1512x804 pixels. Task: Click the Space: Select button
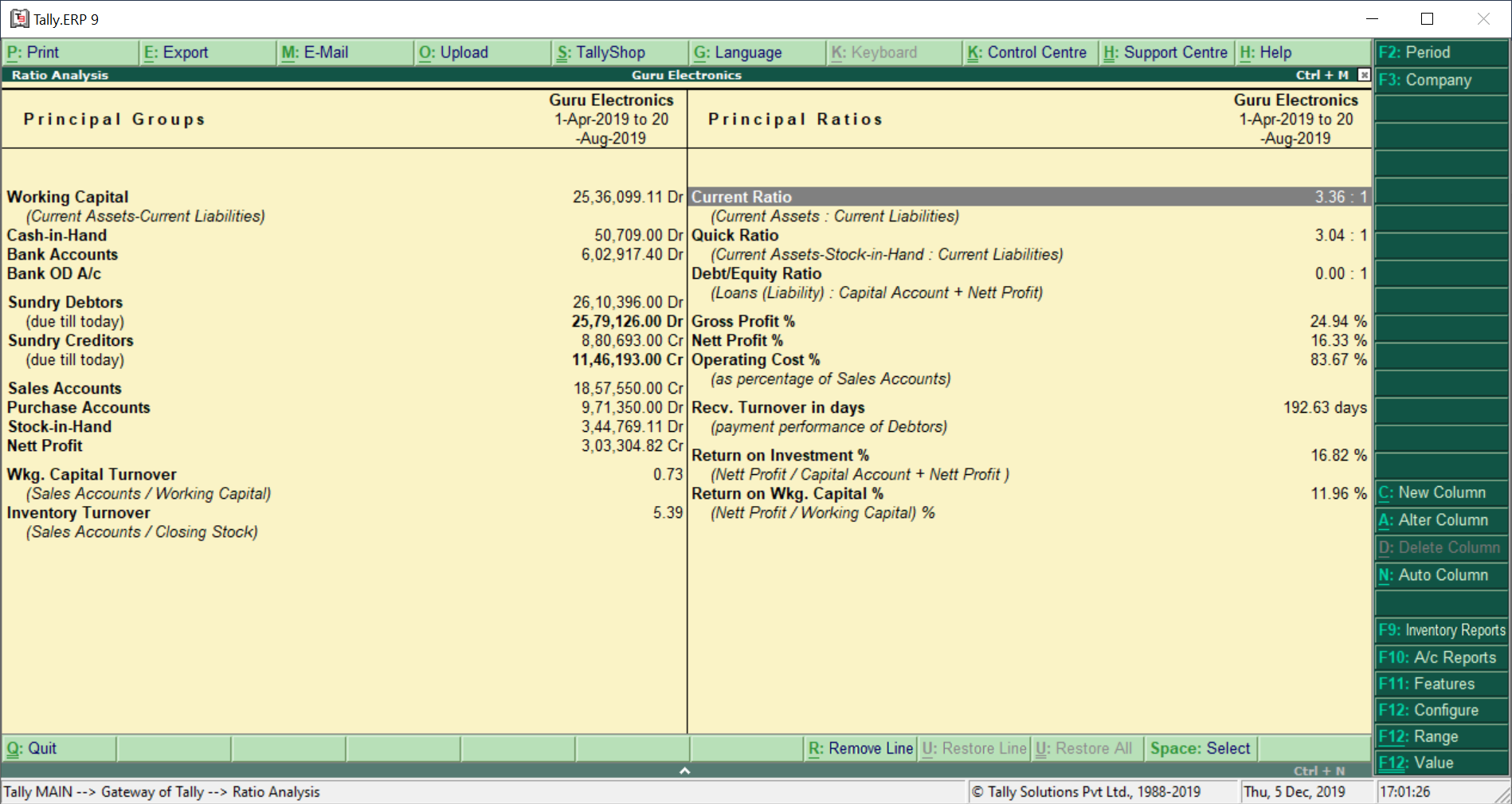(1201, 748)
